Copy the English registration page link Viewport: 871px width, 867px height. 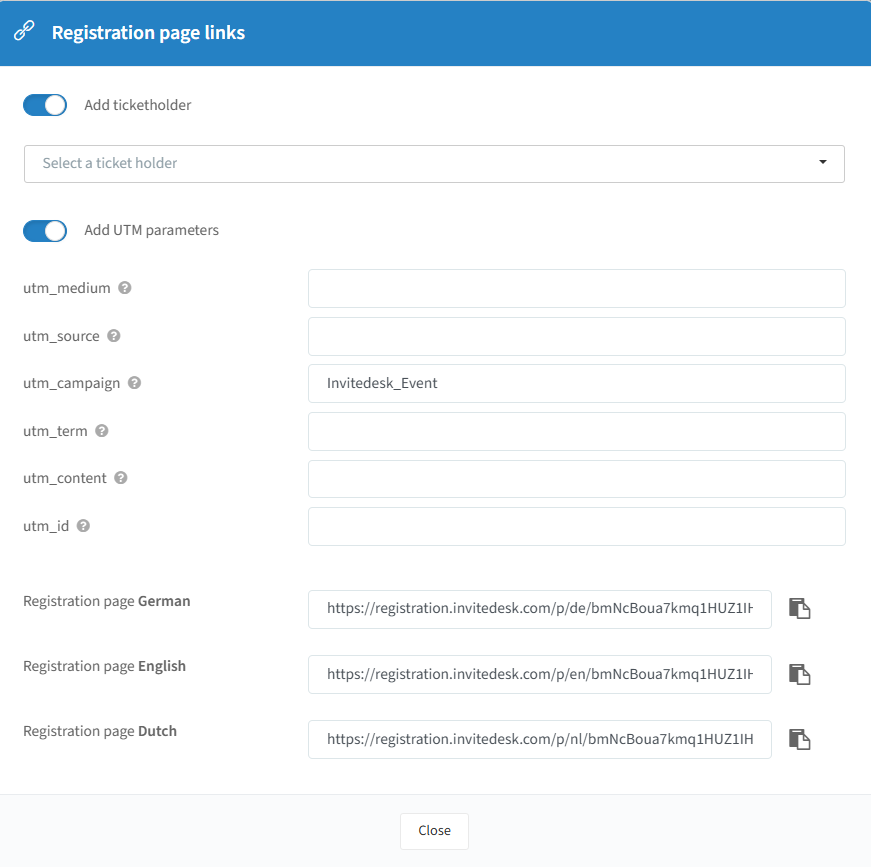799,674
